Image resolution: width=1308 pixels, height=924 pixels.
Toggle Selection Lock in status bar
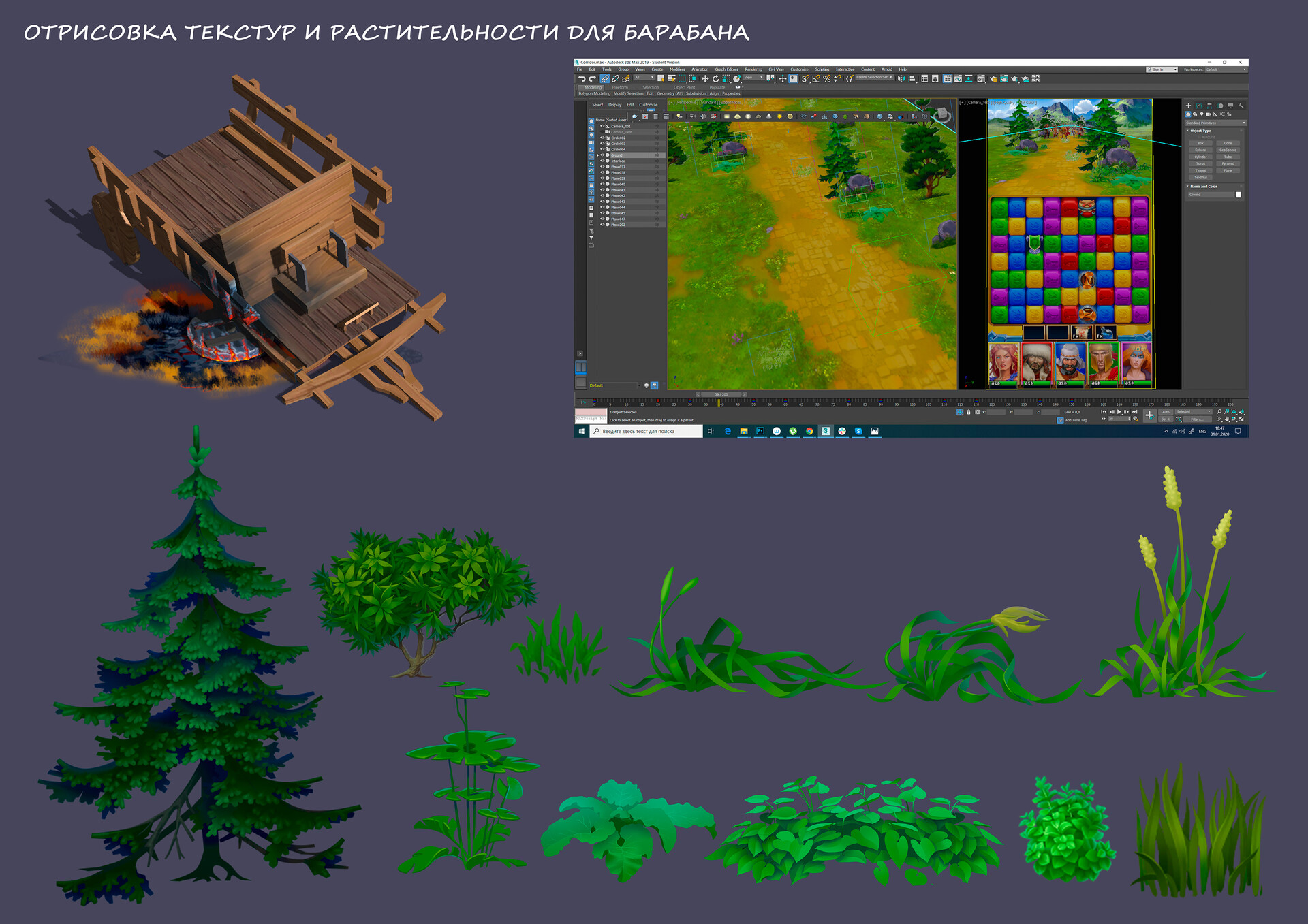(x=968, y=412)
